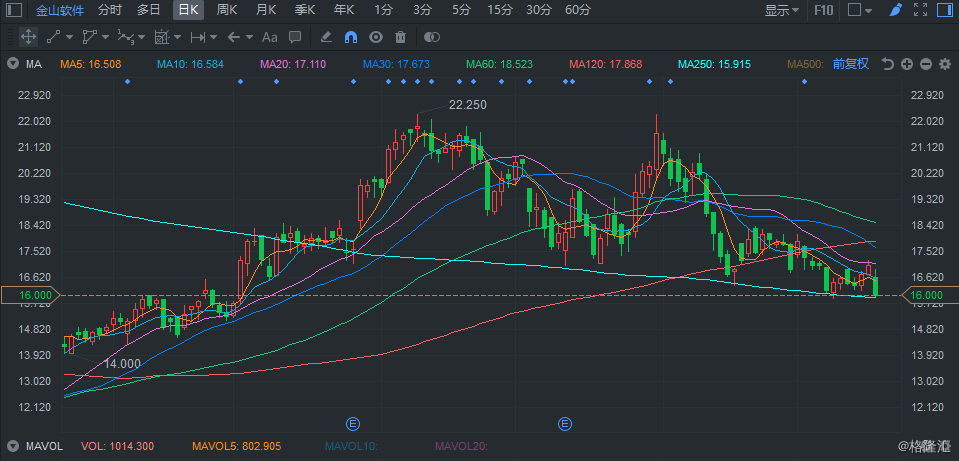This screenshot has width=959, height=461.
Task: Select the horizontal range span tool
Action: [x=198, y=37]
